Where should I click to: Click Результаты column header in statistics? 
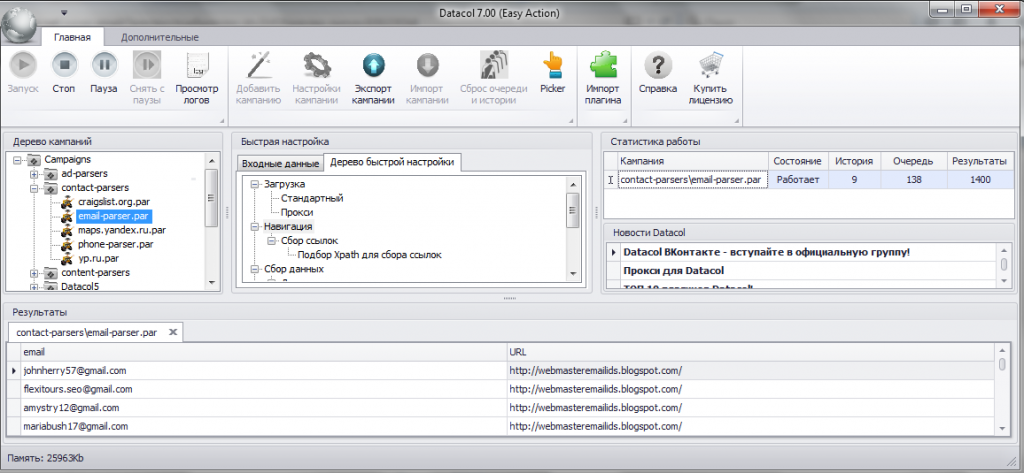click(979, 161)
